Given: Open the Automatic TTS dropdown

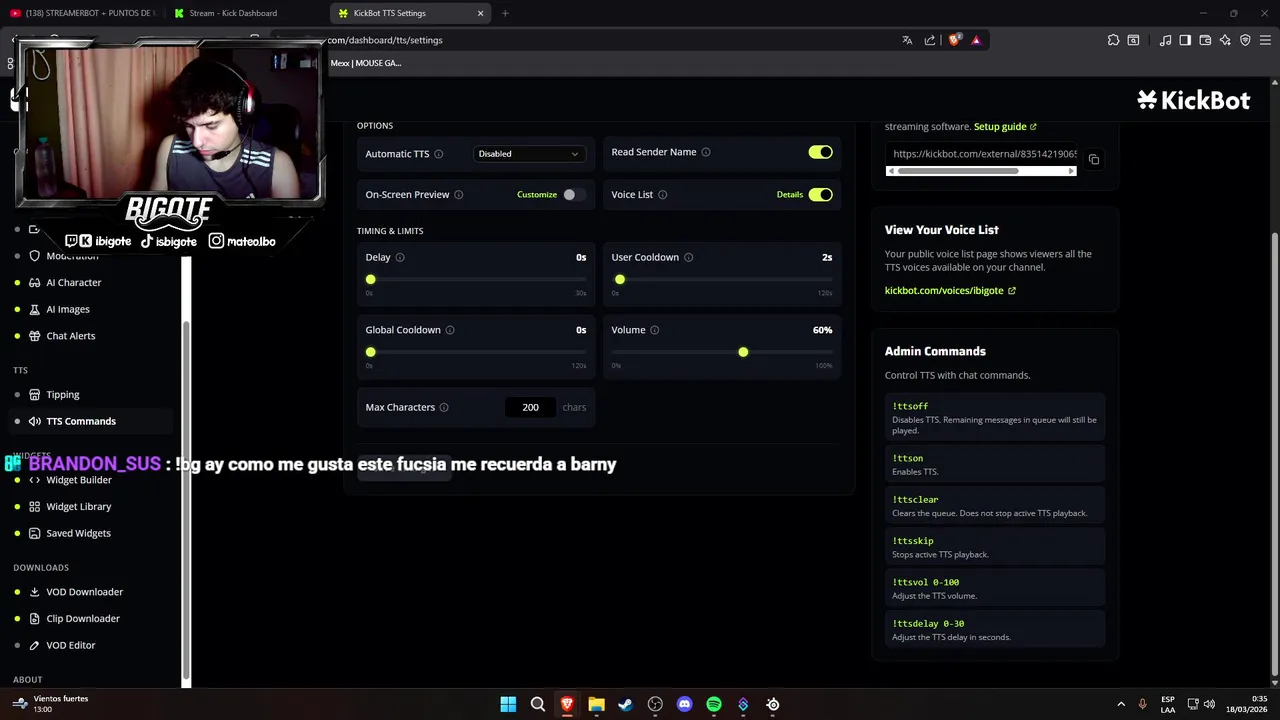Looking at the screenshot, I should (528, 154).
